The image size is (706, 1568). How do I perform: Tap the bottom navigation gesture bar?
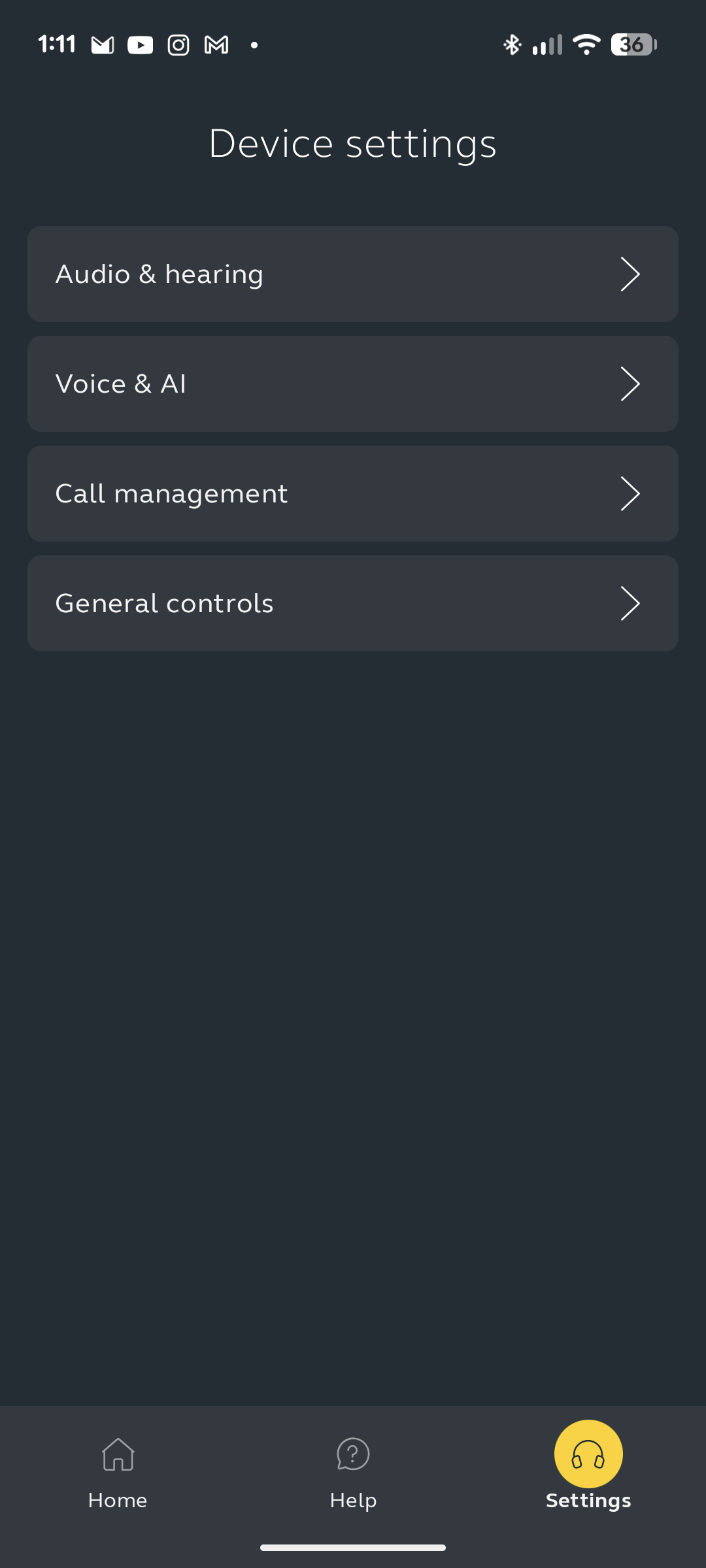(x=353, y=1547)
